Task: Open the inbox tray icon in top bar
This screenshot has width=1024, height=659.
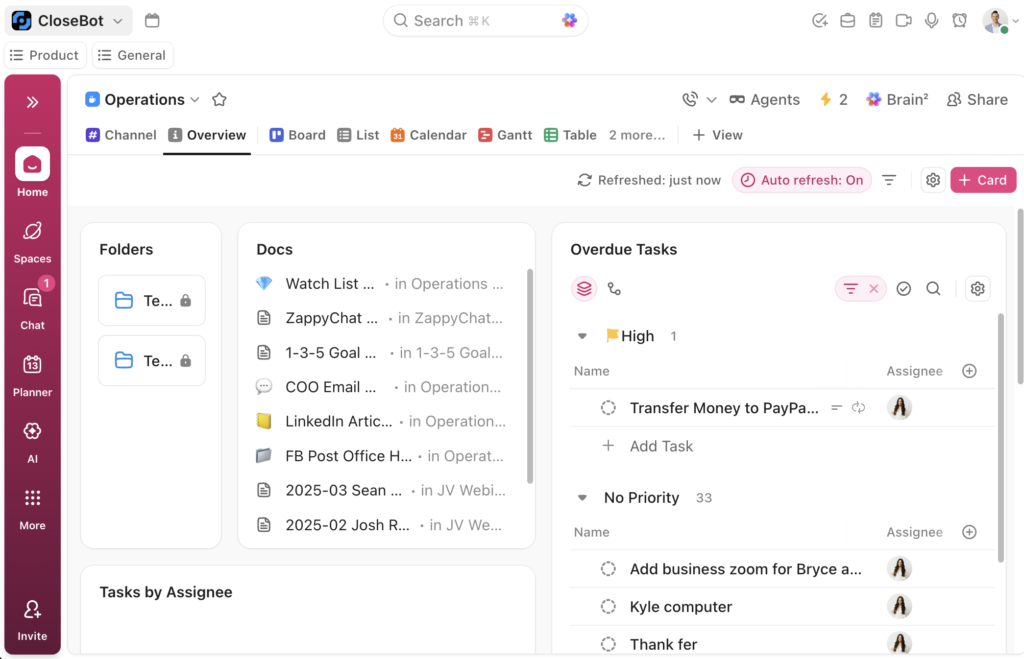Action: coord(848,20)
